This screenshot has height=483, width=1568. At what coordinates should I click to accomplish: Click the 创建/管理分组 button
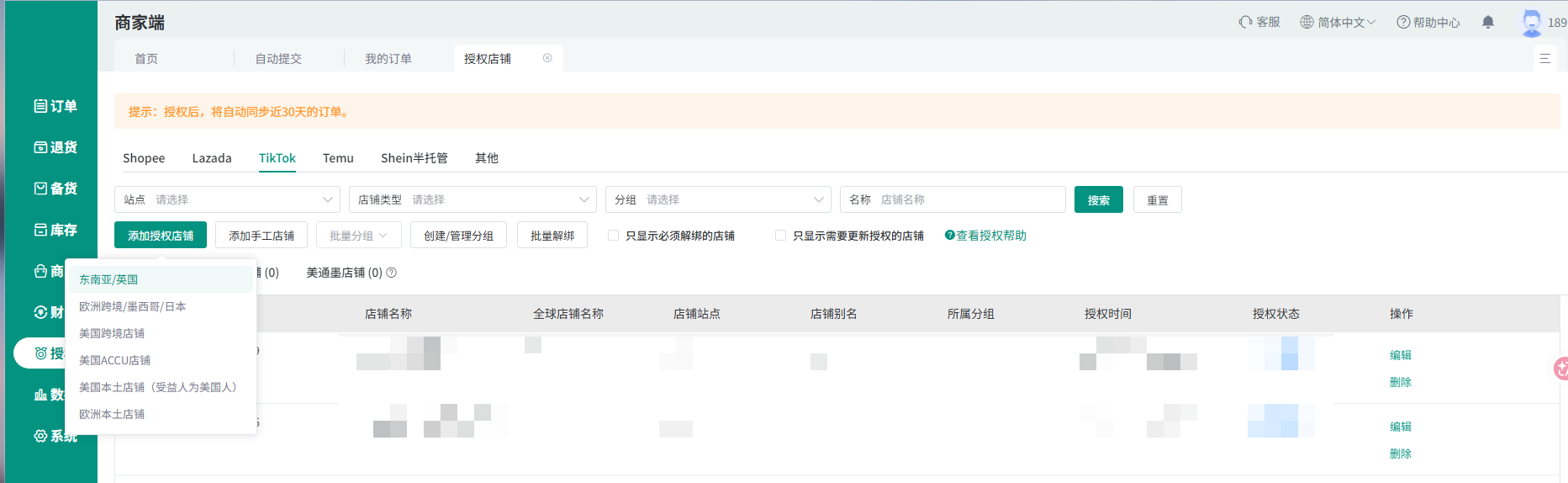click(458, 236)
